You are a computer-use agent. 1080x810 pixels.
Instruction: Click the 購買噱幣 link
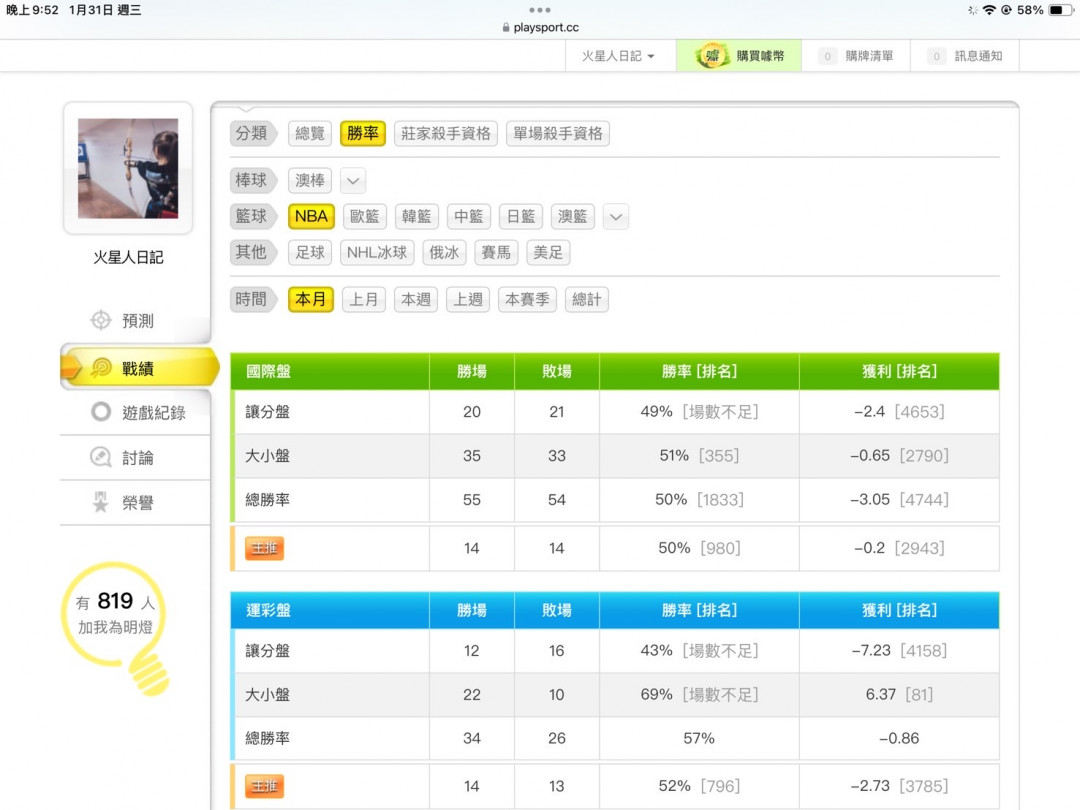click(x=739, y=56)
